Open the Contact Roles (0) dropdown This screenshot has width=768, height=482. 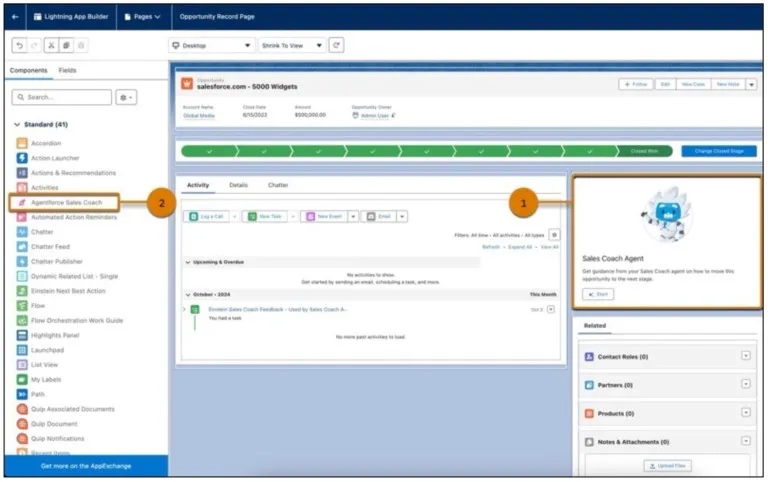[745, 356]
